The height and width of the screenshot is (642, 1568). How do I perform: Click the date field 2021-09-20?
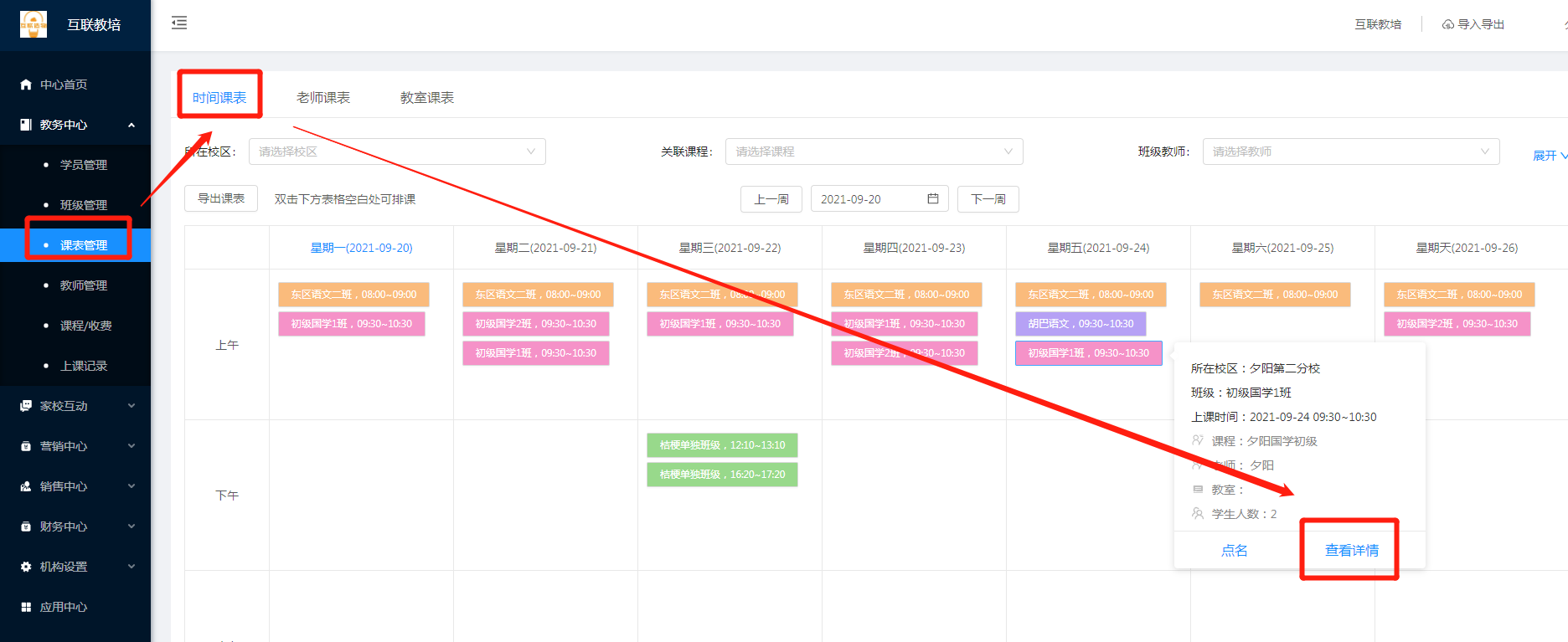click(x=879, y=199)
